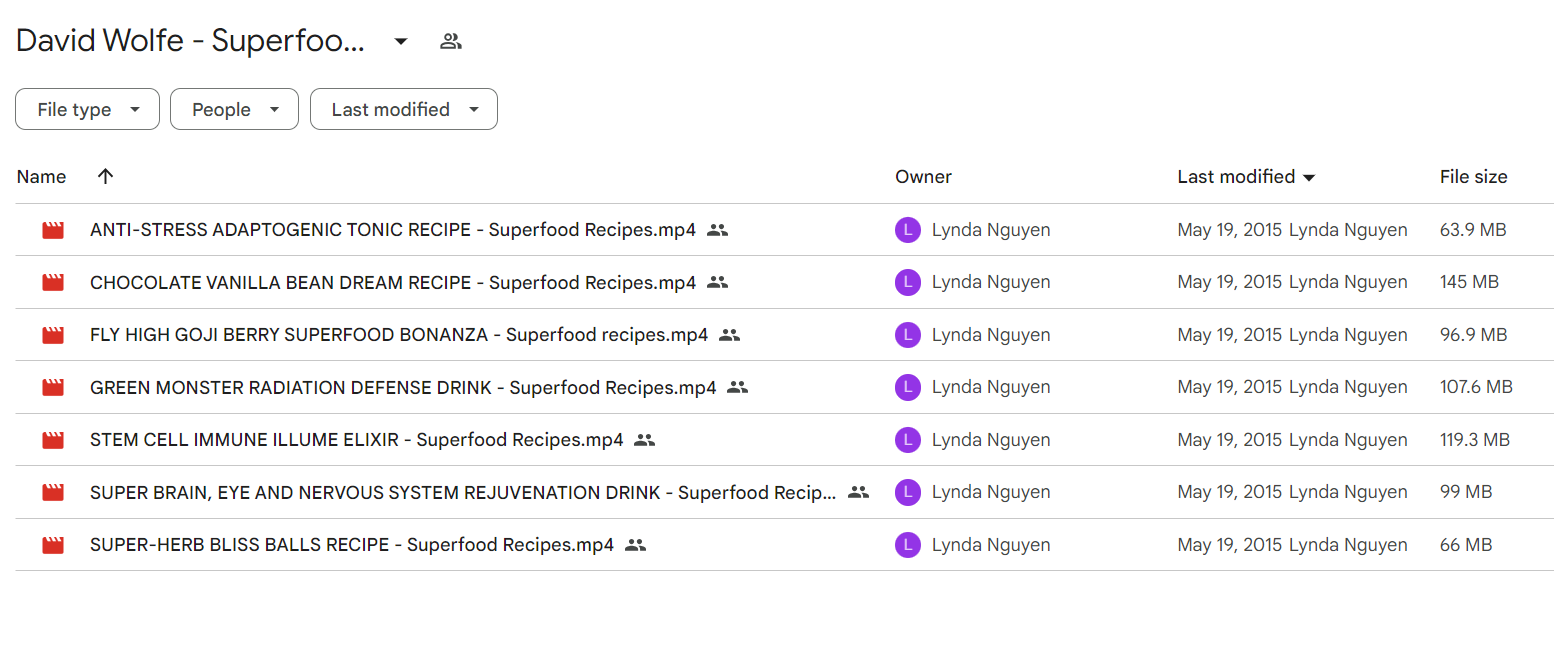Click owner avatar on GREEN MONSTER RADIATION row

pos(907,387)
